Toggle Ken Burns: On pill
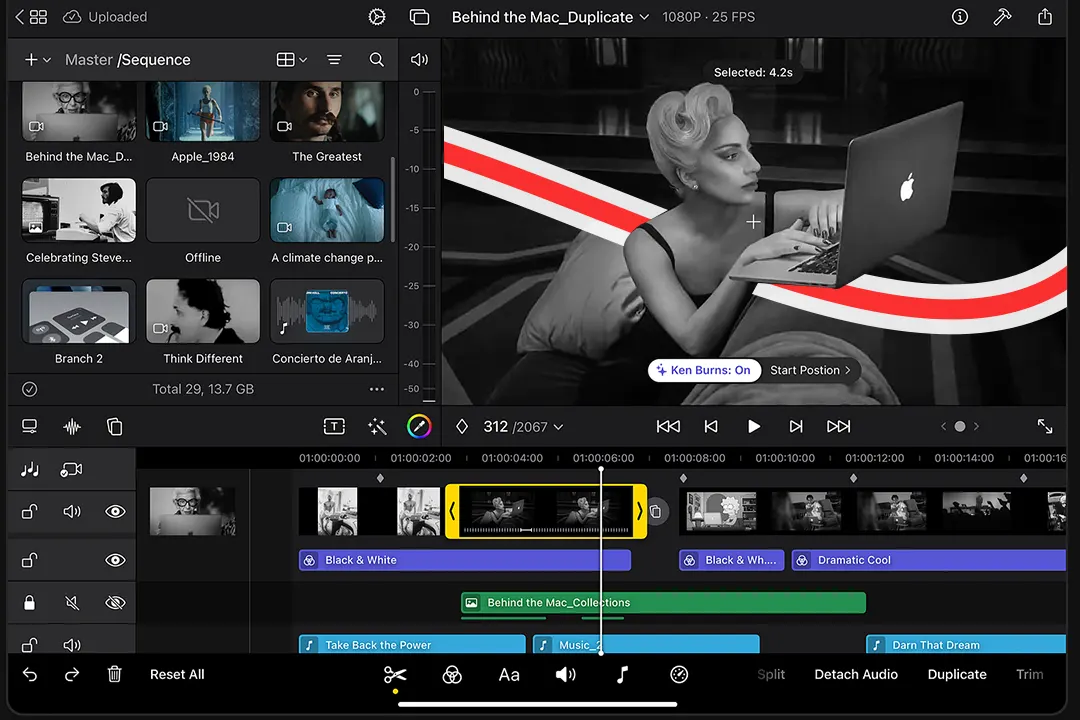1080x720 pixels. pyautogui.click(x=705, y=370)
